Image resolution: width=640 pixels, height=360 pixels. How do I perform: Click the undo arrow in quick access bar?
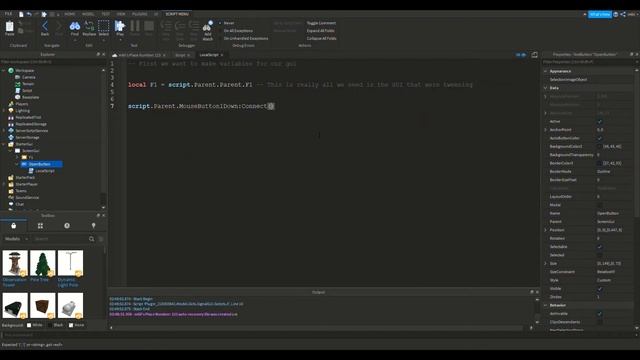(29, 14)
